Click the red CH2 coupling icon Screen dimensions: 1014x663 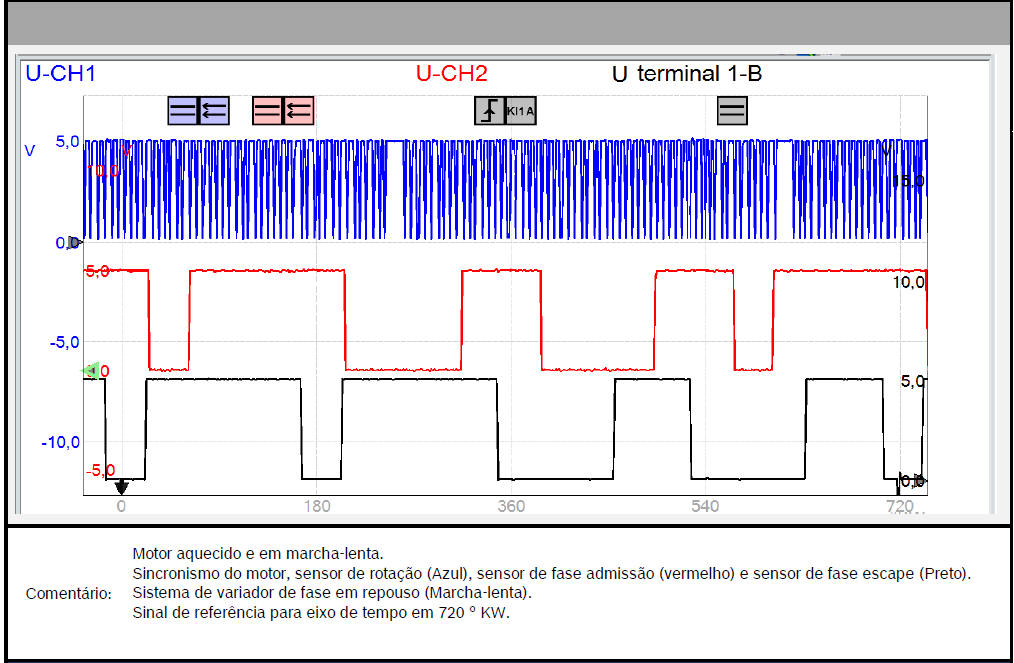point(268,110)
